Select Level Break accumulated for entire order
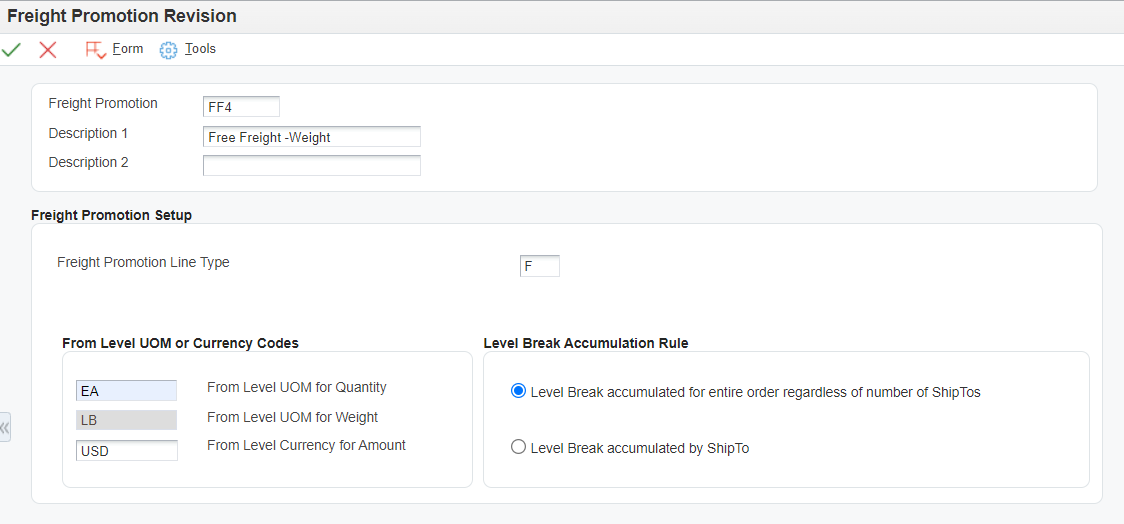This screenshot has width=1124, height=524. pyautogui.click(x=518, y=391)
